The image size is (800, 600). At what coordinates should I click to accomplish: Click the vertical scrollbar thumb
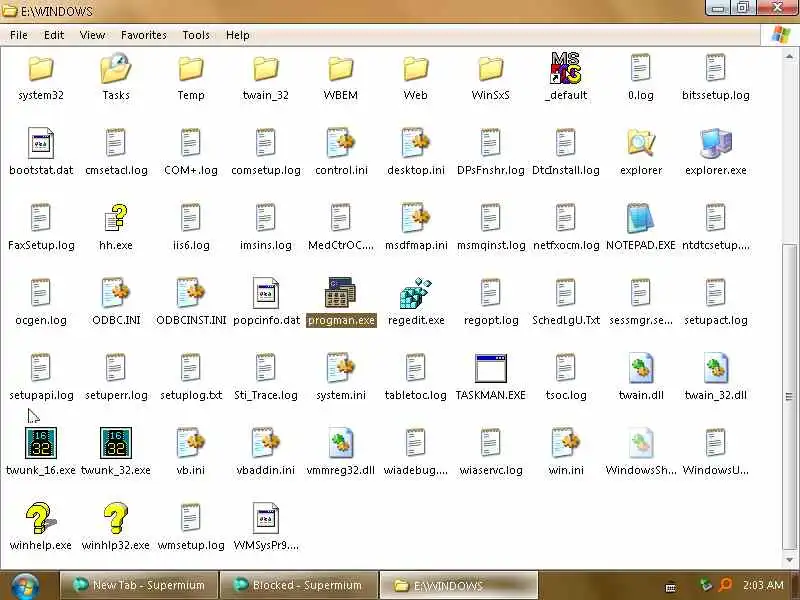tap(789, 396)
